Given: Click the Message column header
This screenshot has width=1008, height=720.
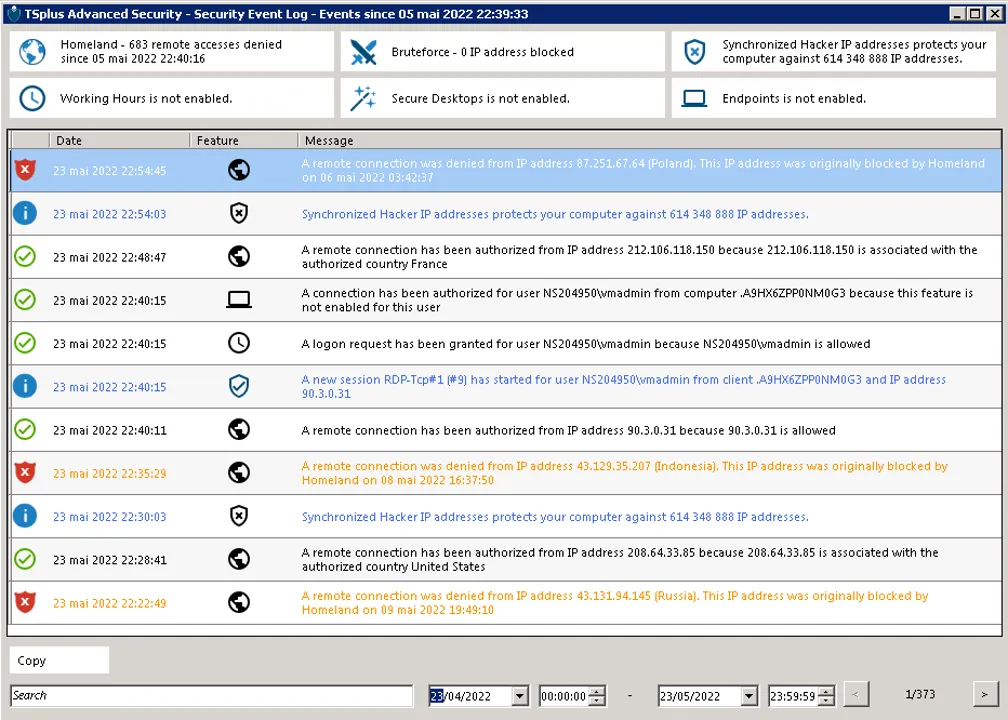Looking at the screenshot, I should 649,140.
